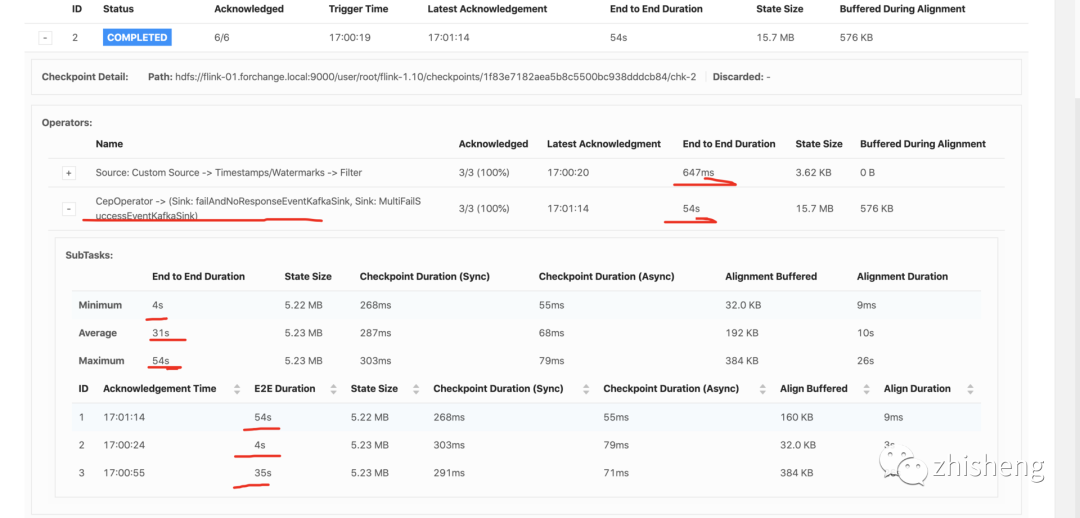
Task: Click the 3.62 KB state size
Action: click(814, 172)
